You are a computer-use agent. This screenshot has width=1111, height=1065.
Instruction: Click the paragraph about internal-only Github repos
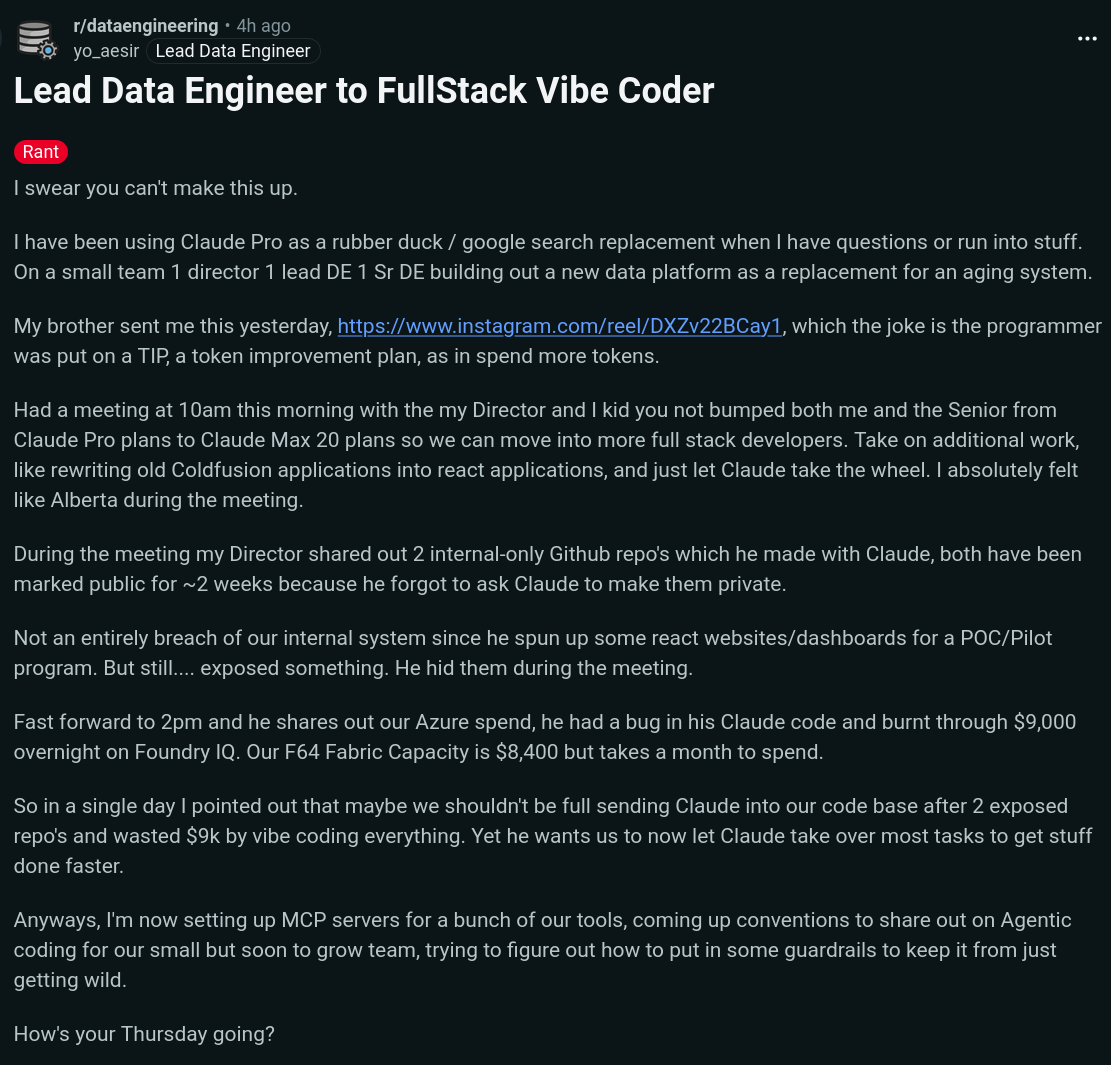(547, 568)
